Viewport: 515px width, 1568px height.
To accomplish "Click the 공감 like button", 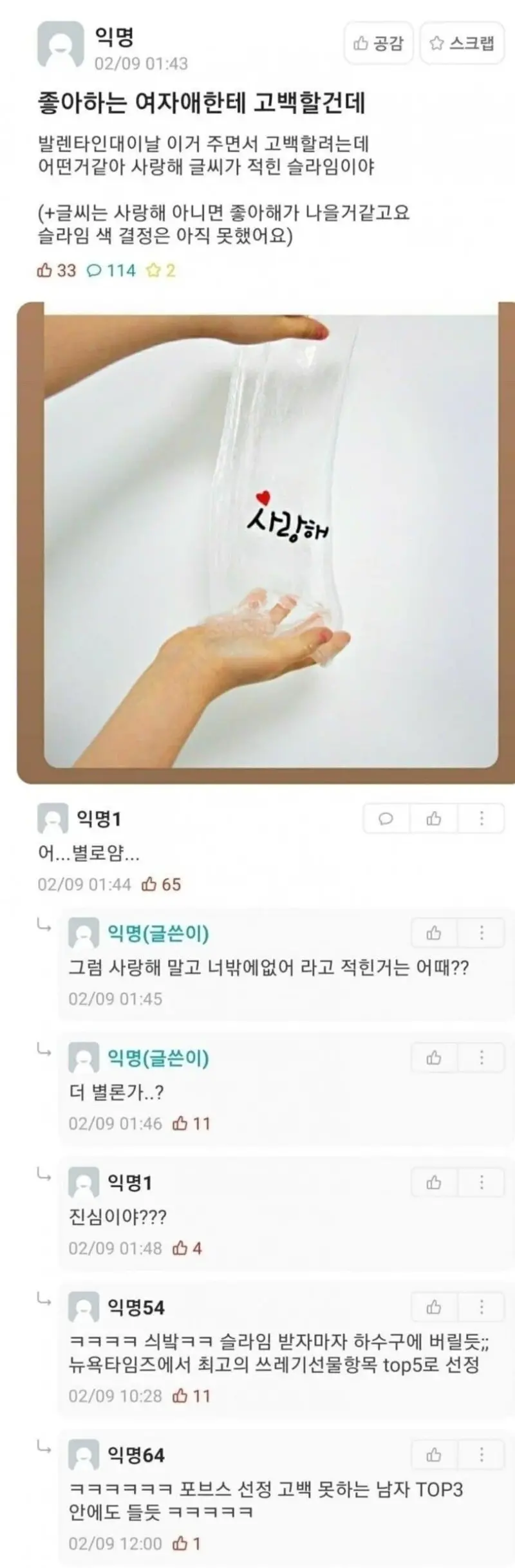I will [x=378, y=43].
